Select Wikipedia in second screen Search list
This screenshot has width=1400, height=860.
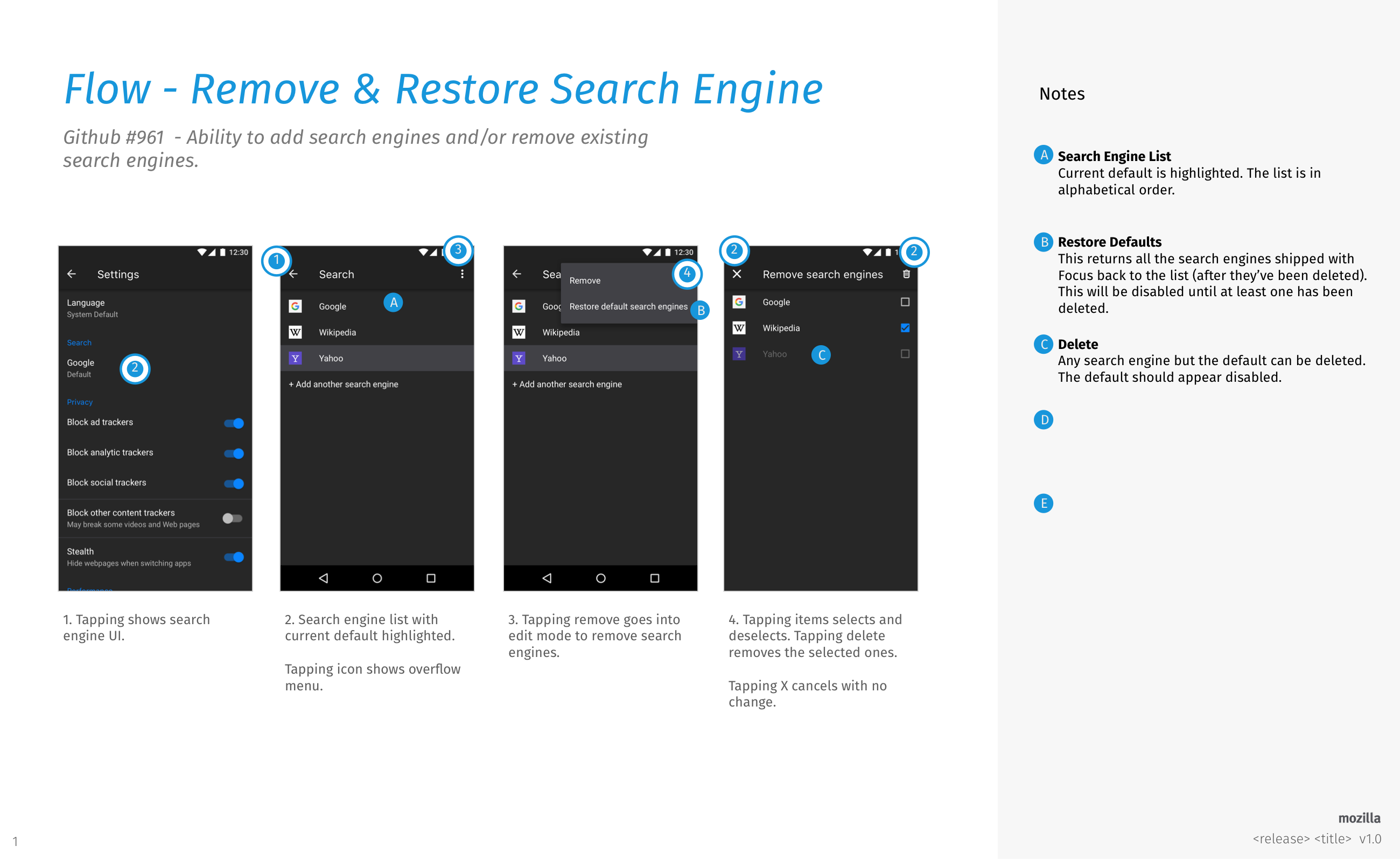[x=377, y=332]
